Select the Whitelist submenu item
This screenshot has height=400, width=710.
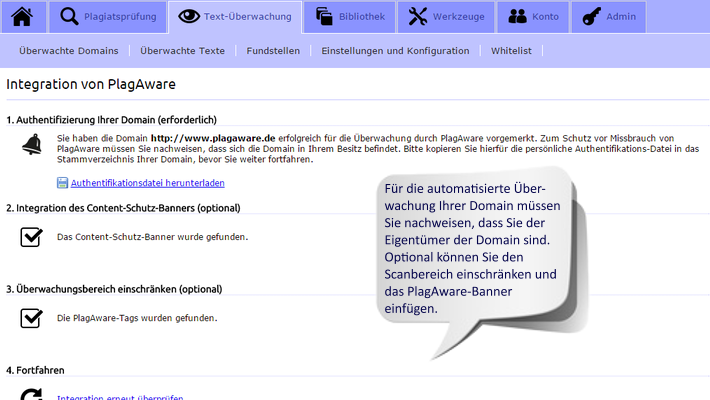511,50
